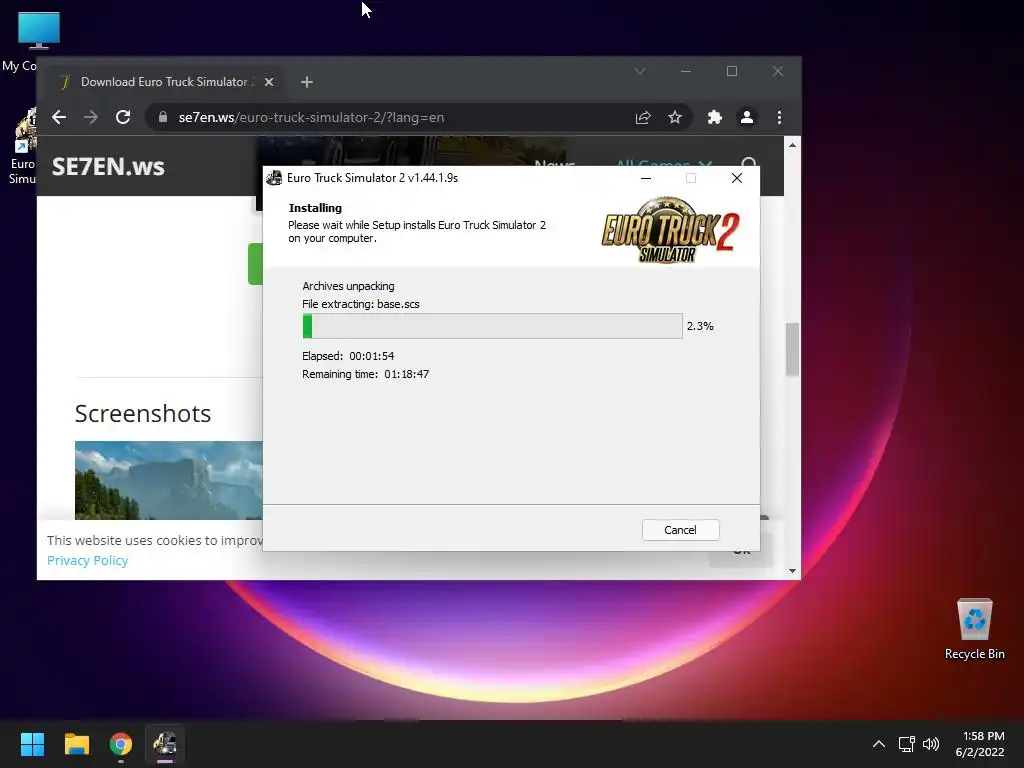This screenshot has height=768, width=1024.
Task: Open Chrome profile avatar menu
Action: (746, 118)
